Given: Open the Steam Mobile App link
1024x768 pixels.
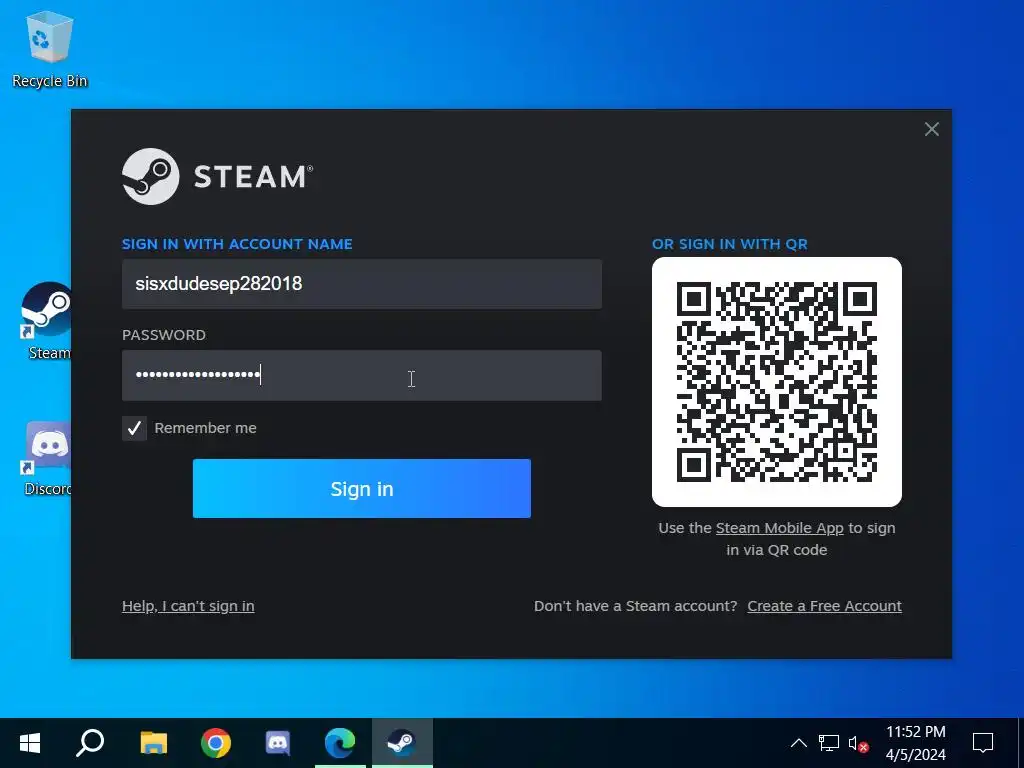Looking at the screenshot, I should [x=780, y=528].
